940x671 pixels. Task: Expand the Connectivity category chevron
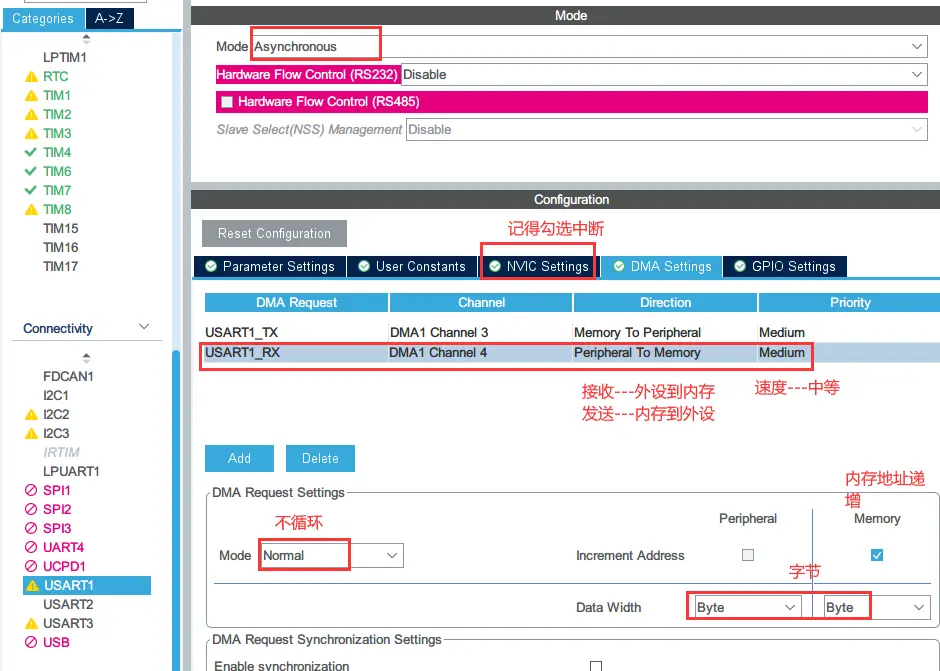144,328
